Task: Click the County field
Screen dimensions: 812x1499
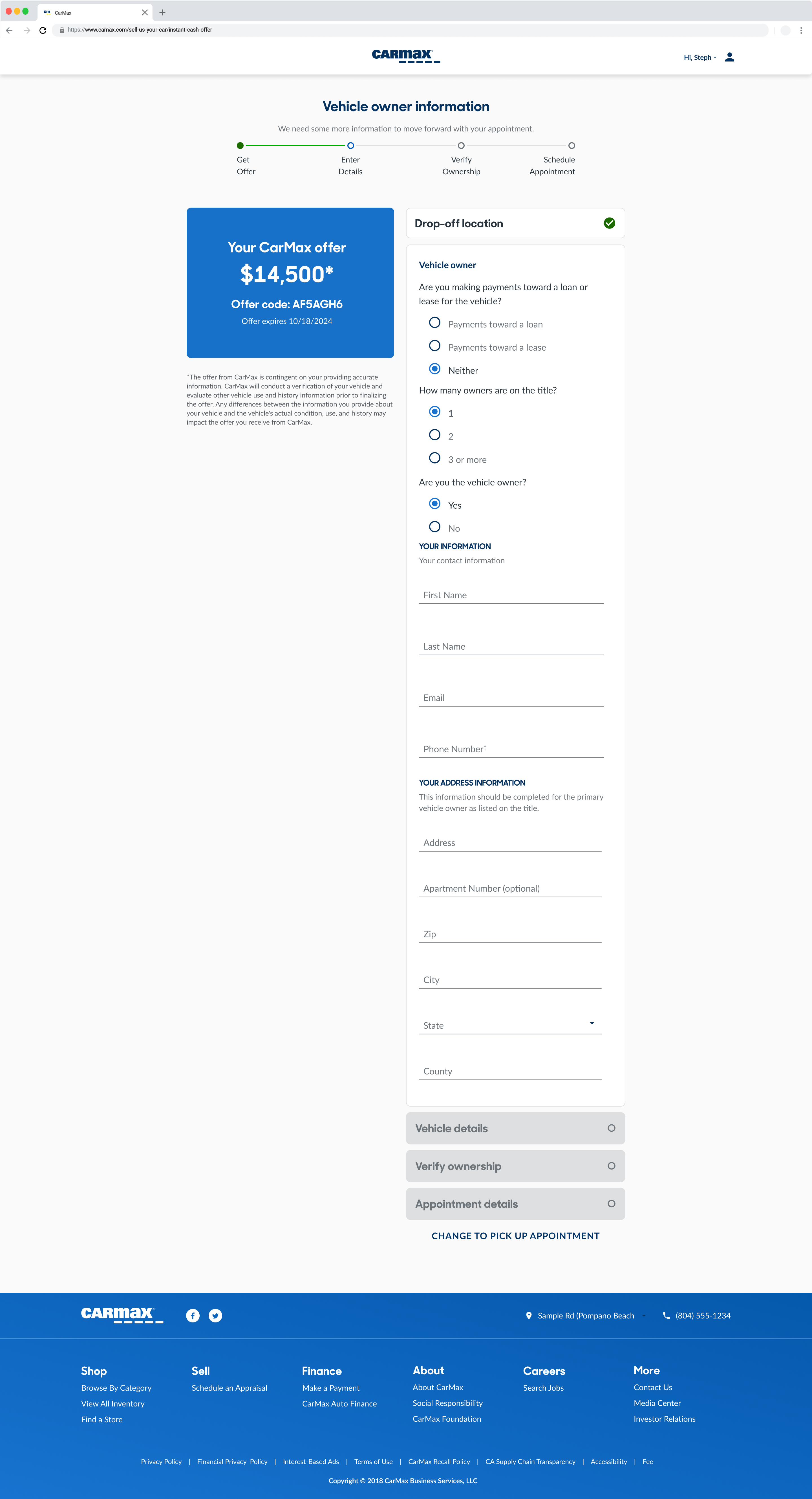Action: pos(510,1071)
